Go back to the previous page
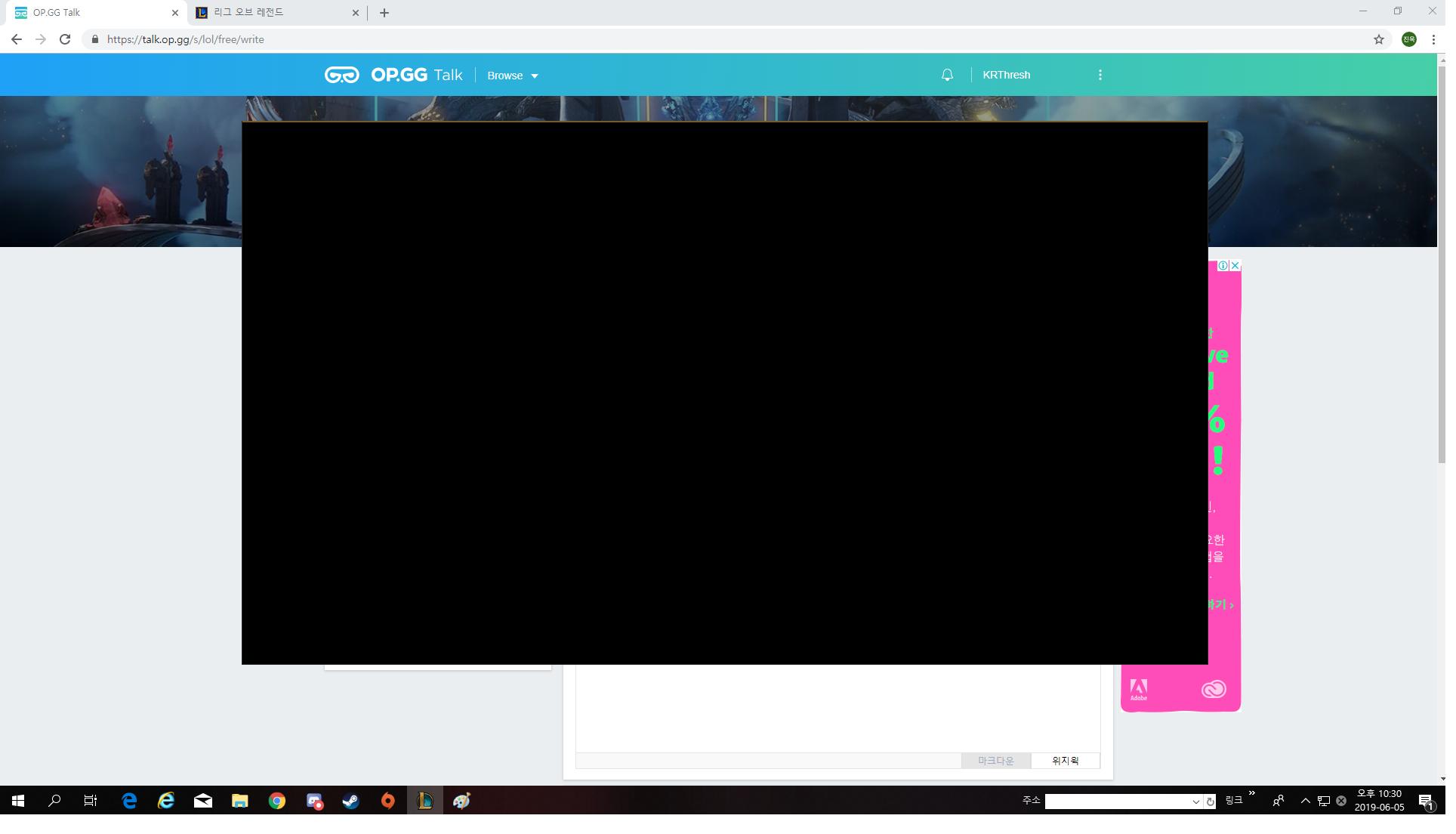1456x834 pixels. tap(16, 39)
